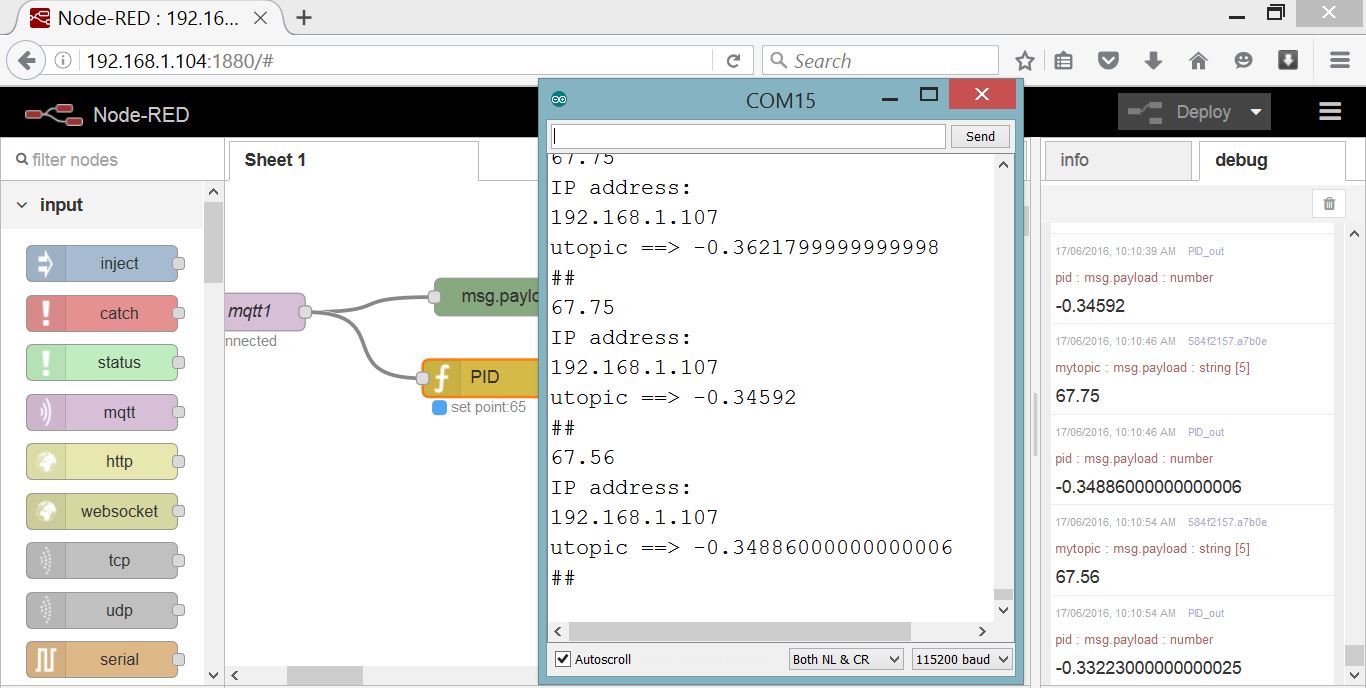Close the COM15 serial monitor window
Viewport: 1366px width, 688px height.
coord(982,95)
